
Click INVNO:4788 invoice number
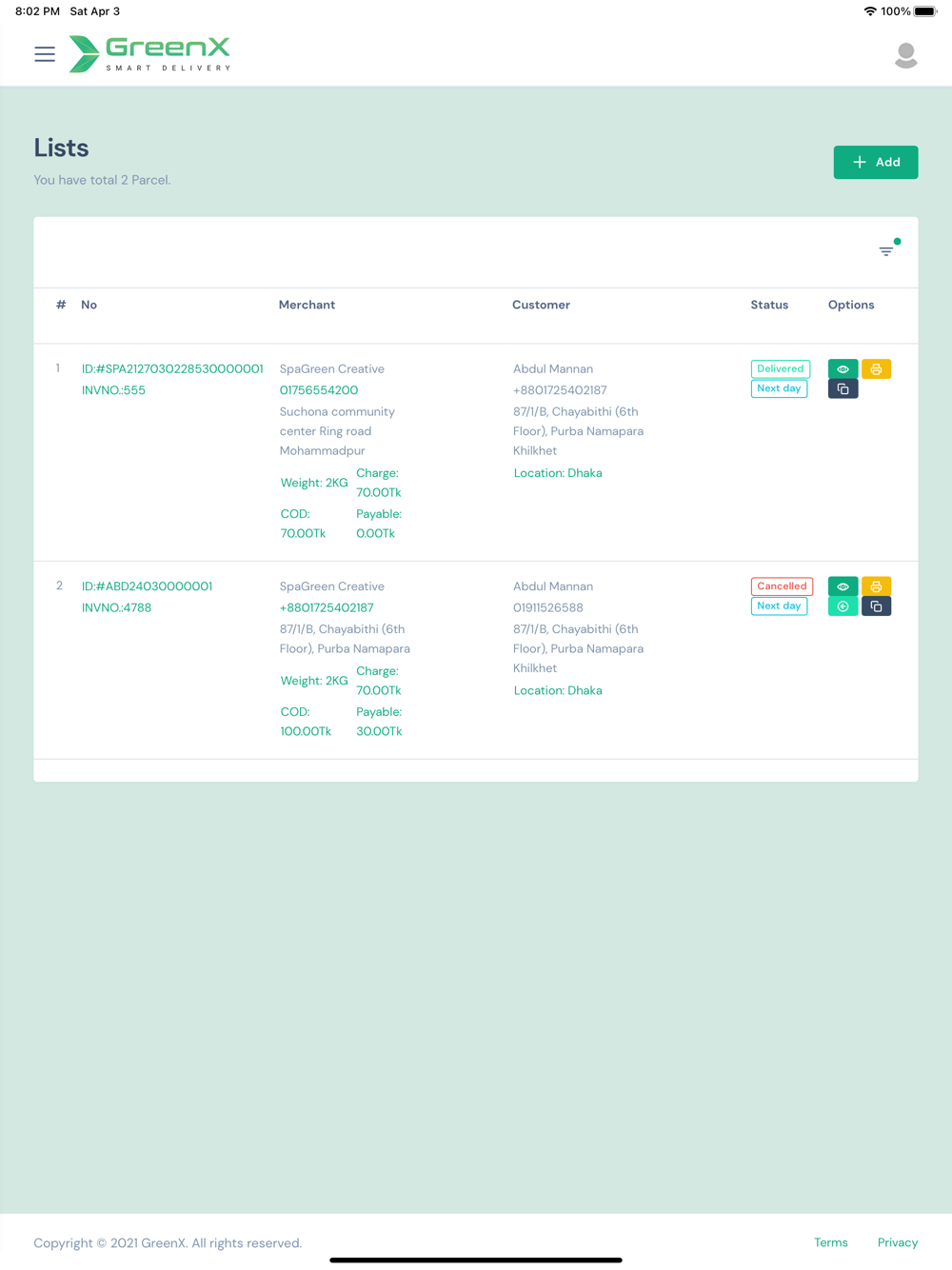tap(116, 607)
